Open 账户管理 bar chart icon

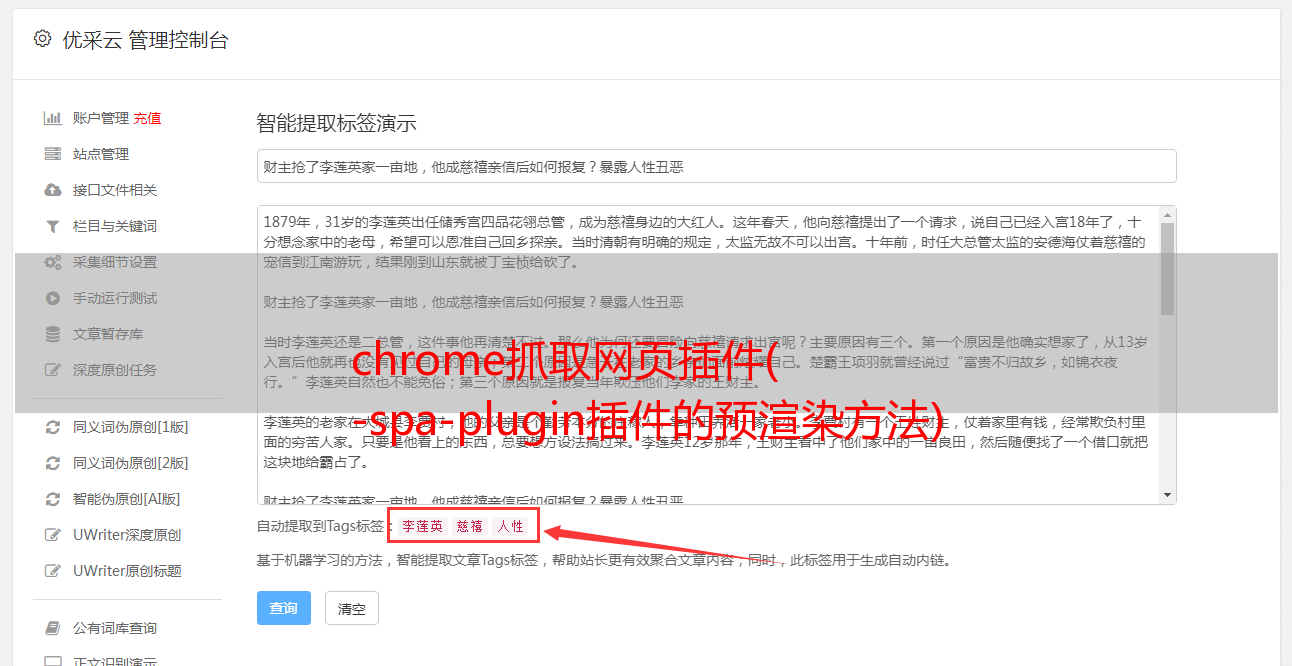[53, 118]
